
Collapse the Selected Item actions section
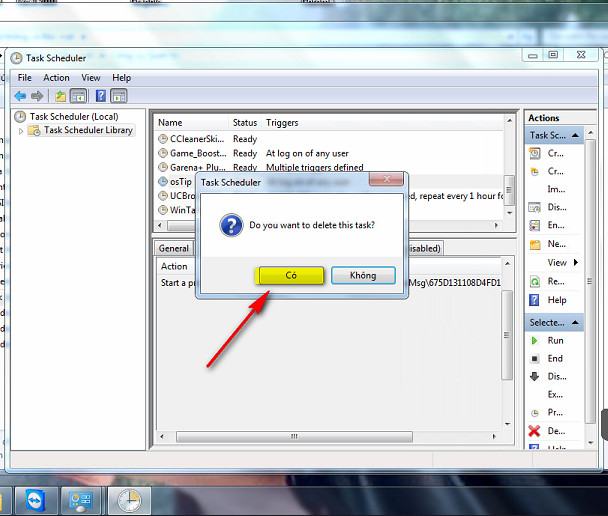click(576, 322)
